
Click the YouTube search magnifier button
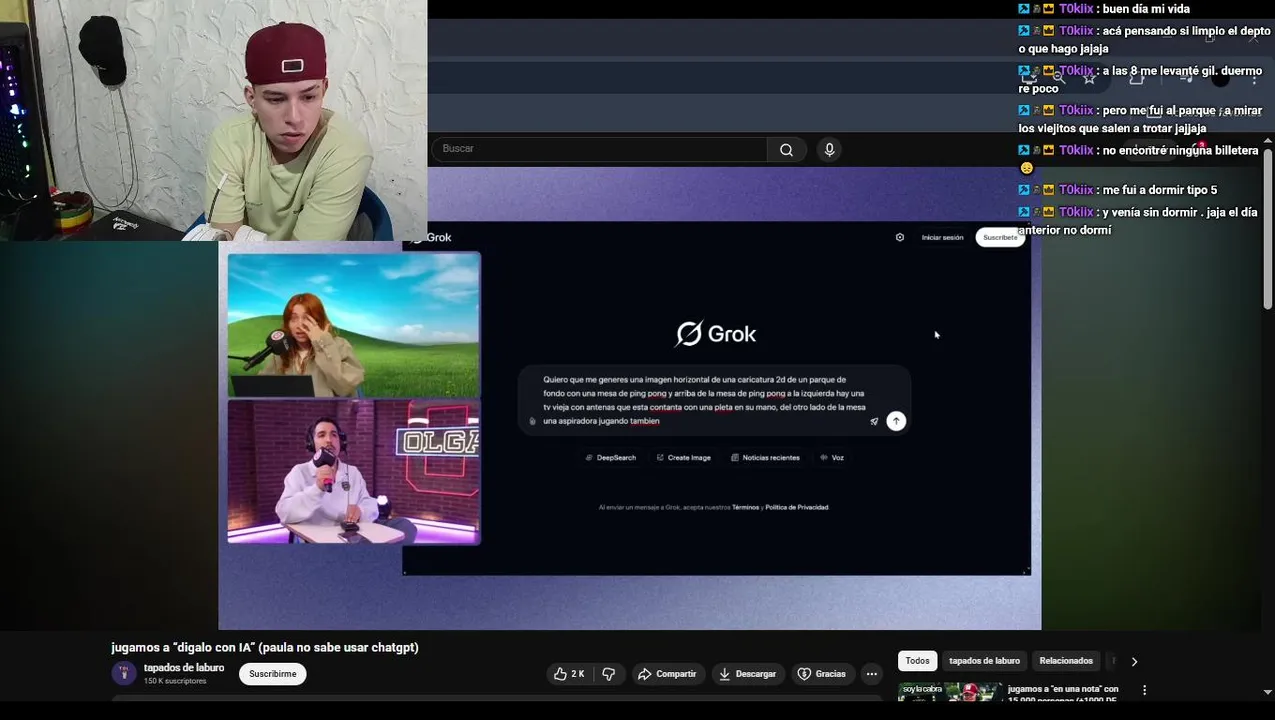786,150
